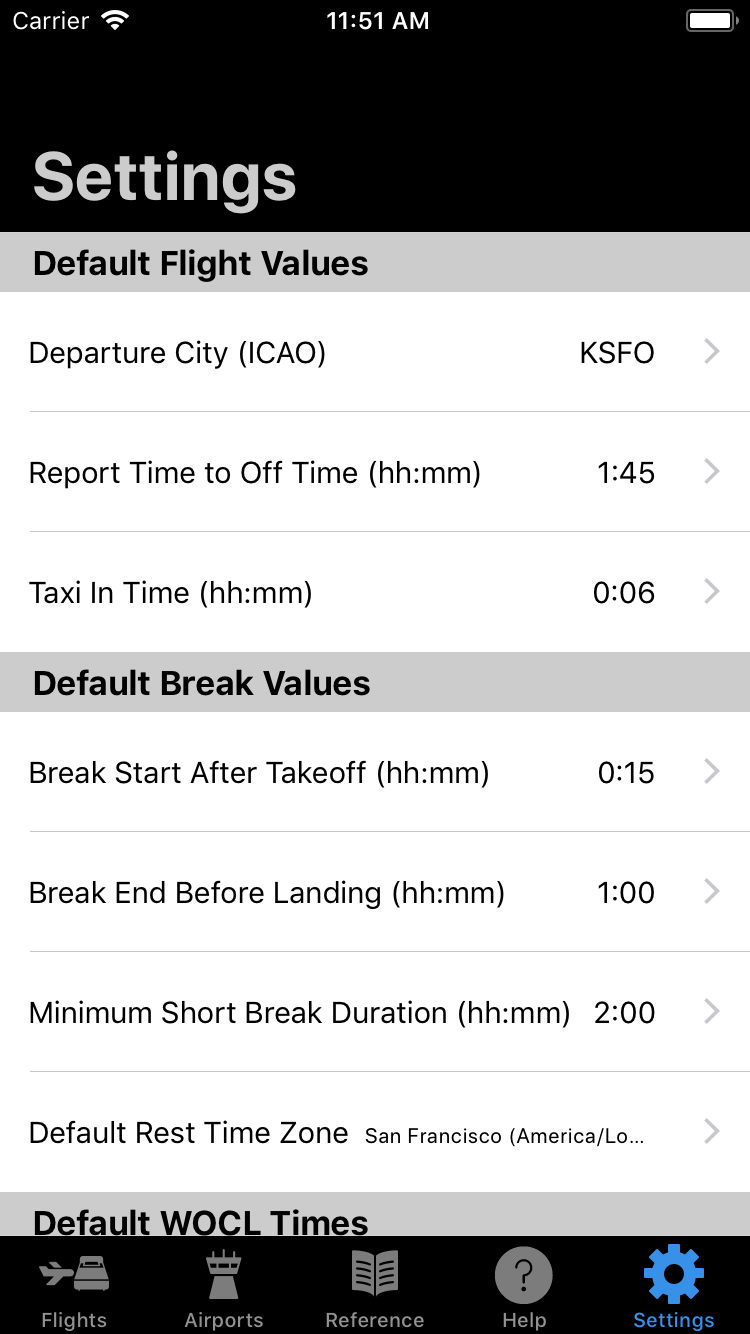This screenshot has height=1334, width=750.
Task: Tap San Francisco time zone value
Action: [x=504, y=1136]
